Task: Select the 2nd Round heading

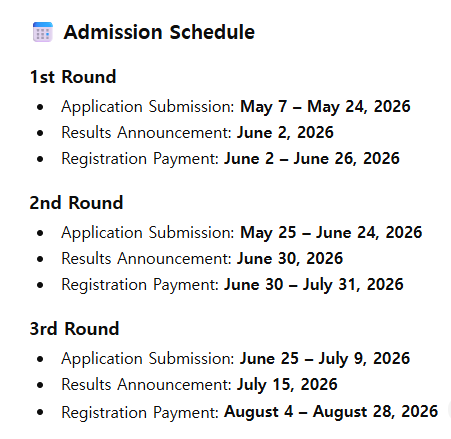Action: click(76, 203)
